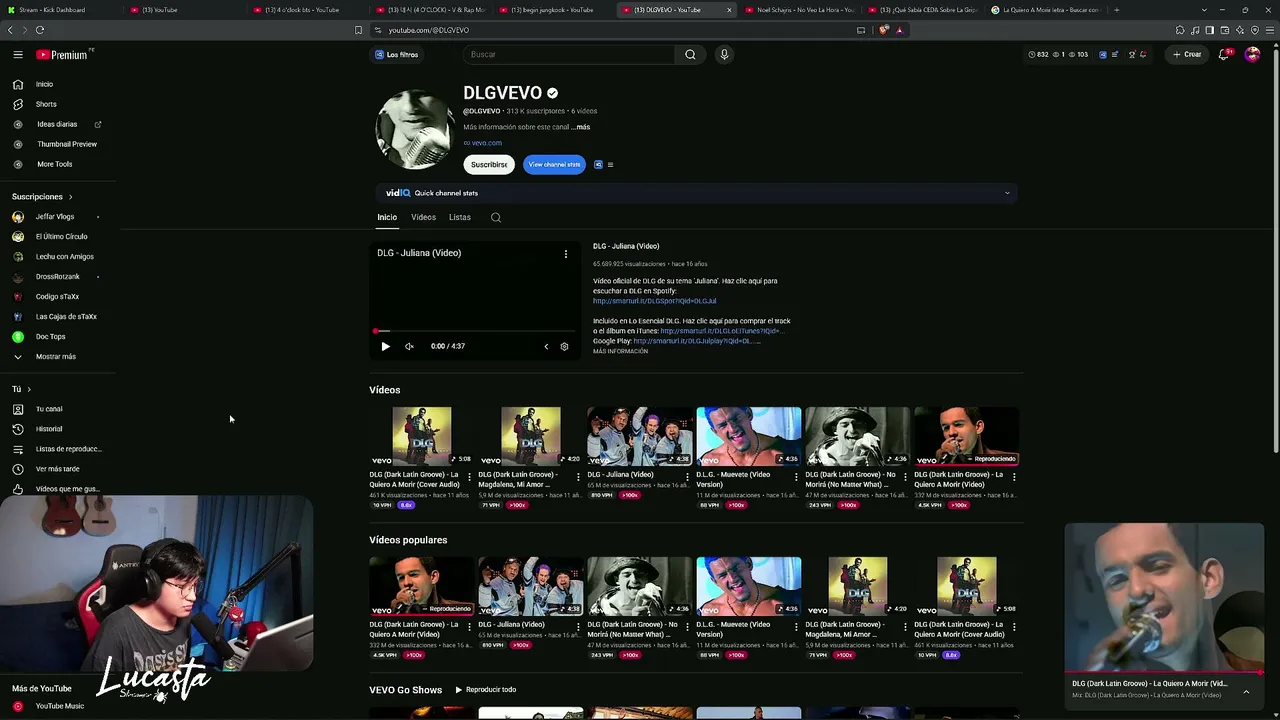
Task: Click the YouTube Premium logo
Action: (x=62, y=55)
